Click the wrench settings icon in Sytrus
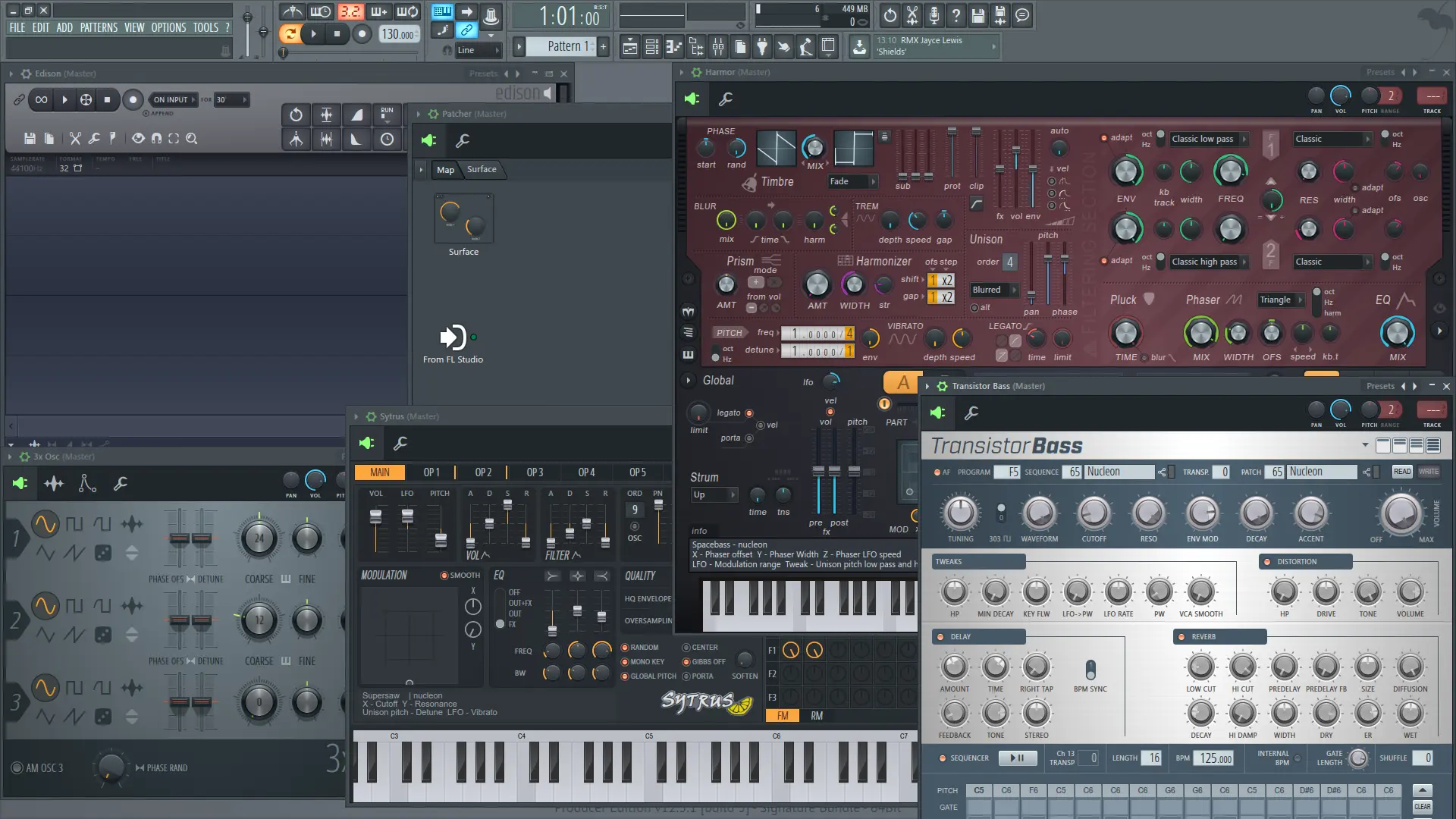The height and width of the screenshot is (819, 1456). pyautogui.click(x=400, y=443)
